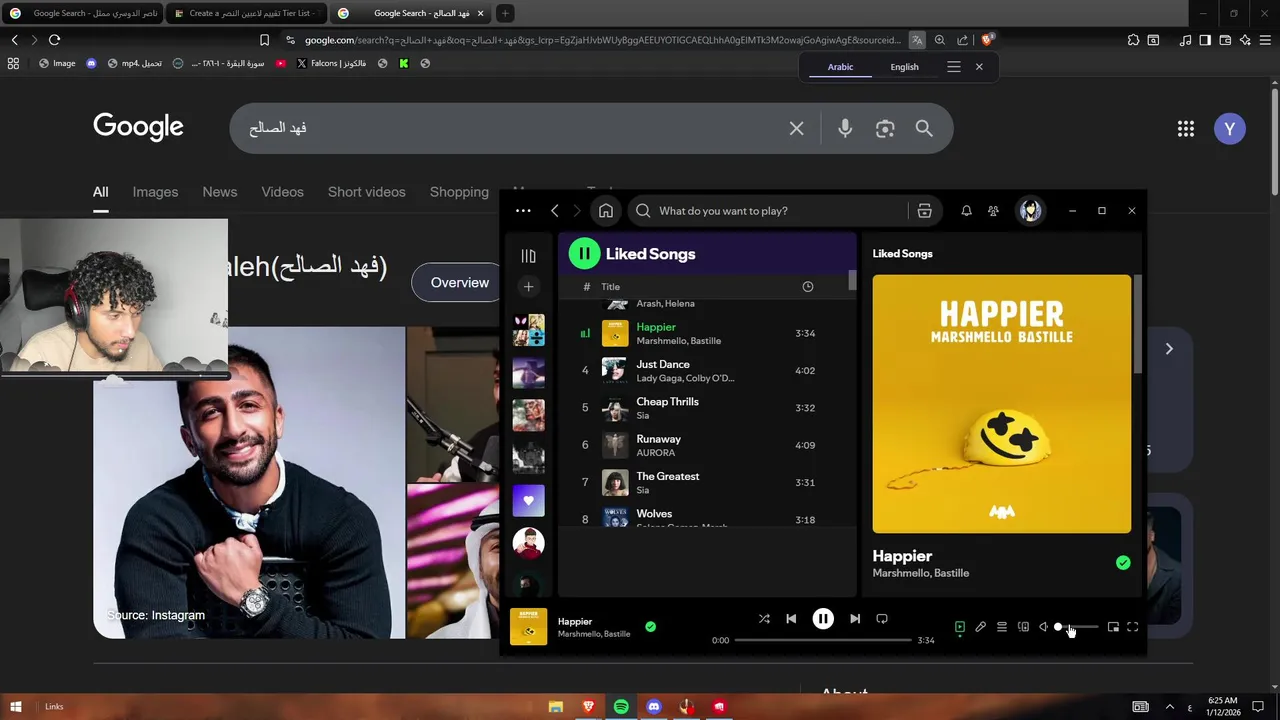1280x720 pixels.
Task: Open Google apps grid
Action: coord(1186,128)
